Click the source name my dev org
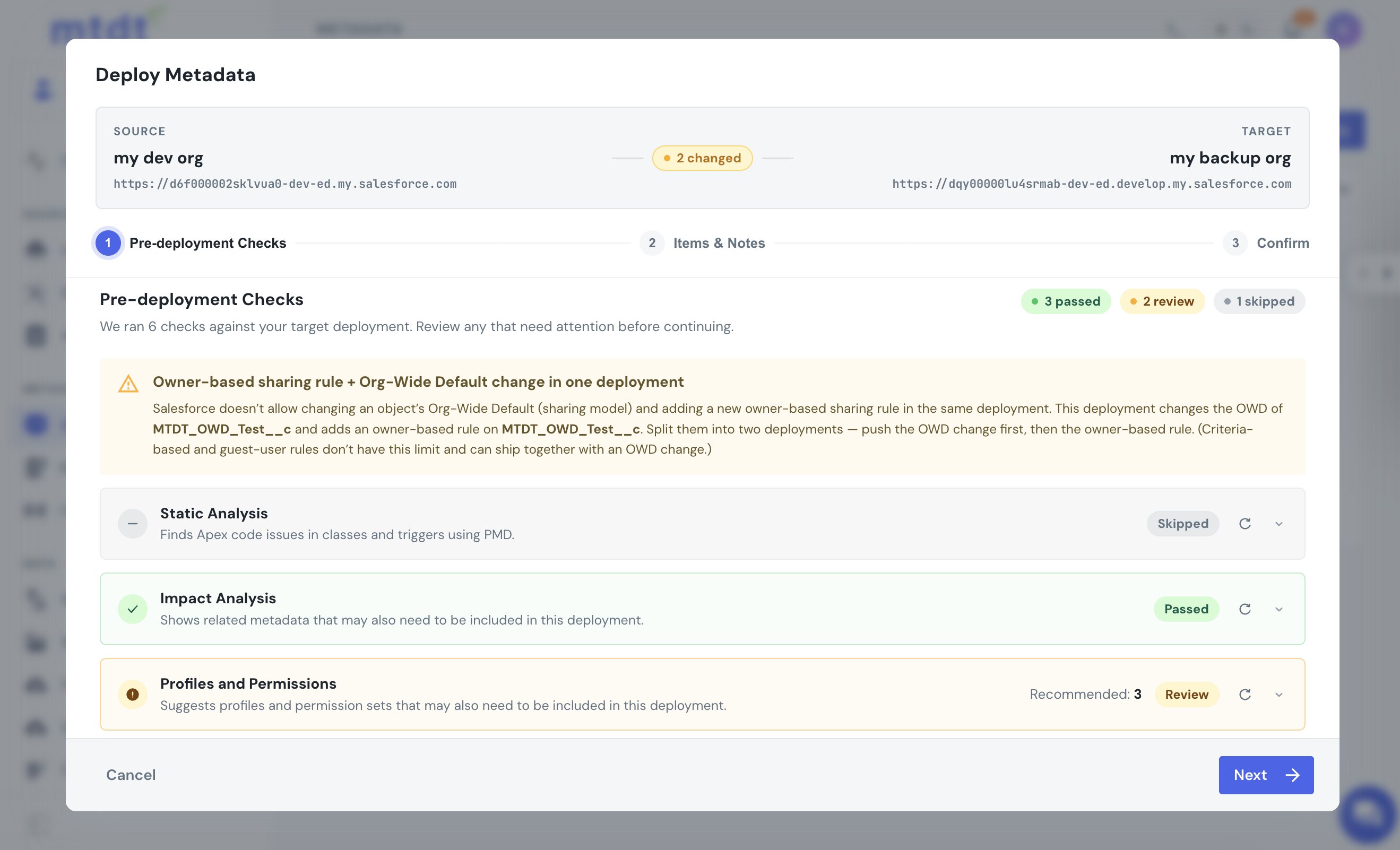This screenshot has height=850, width=1400. pos(159,158)
